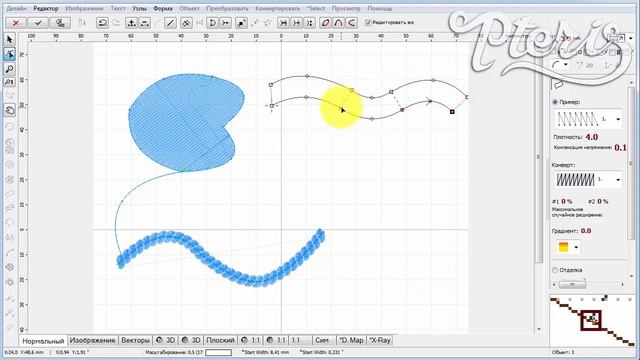640x360 pixels.
Task: Select the arrow pointer tool
Action: (x=10, y=40)
